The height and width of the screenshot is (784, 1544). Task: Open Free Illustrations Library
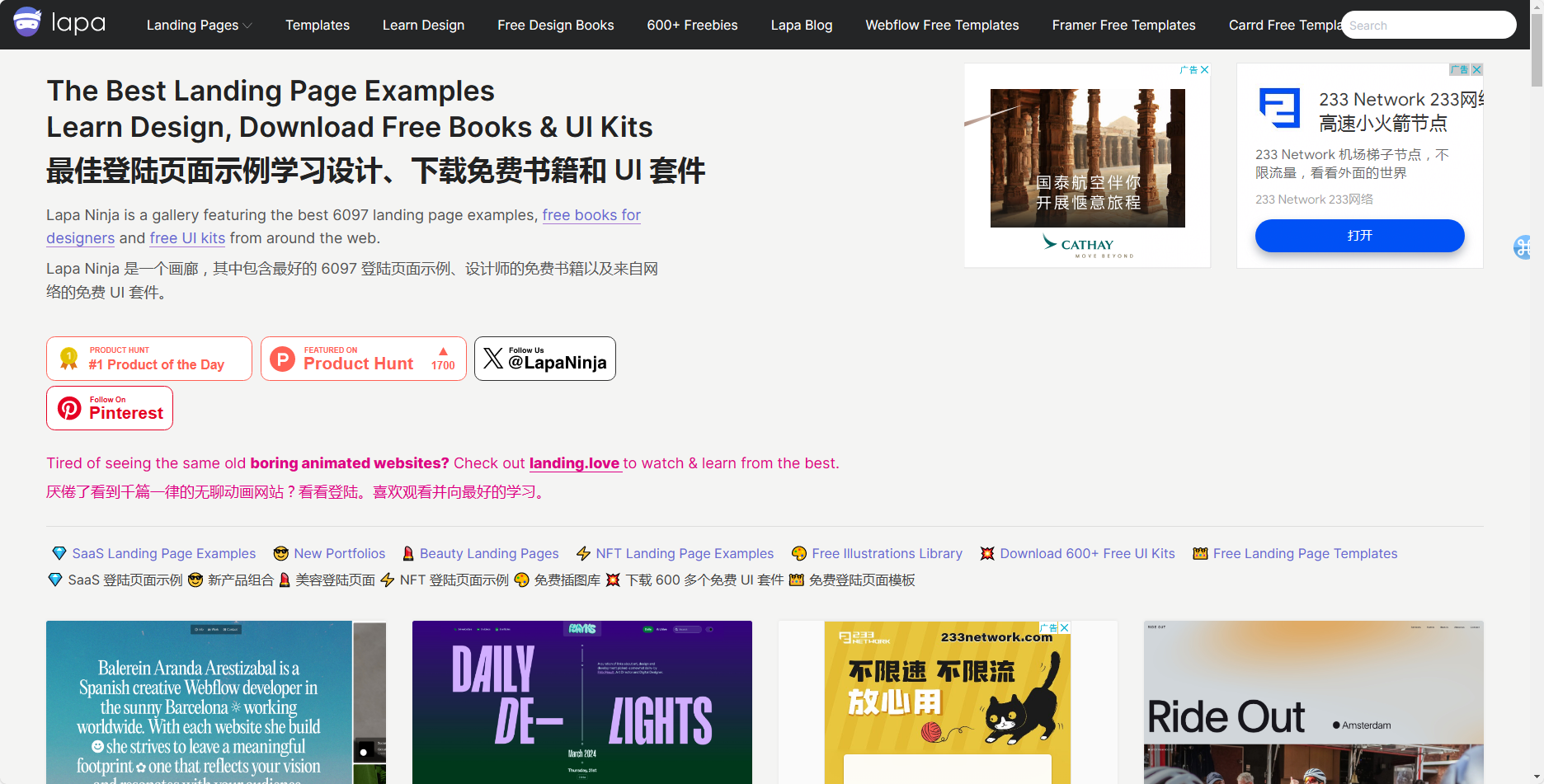[x=887, y=554]
